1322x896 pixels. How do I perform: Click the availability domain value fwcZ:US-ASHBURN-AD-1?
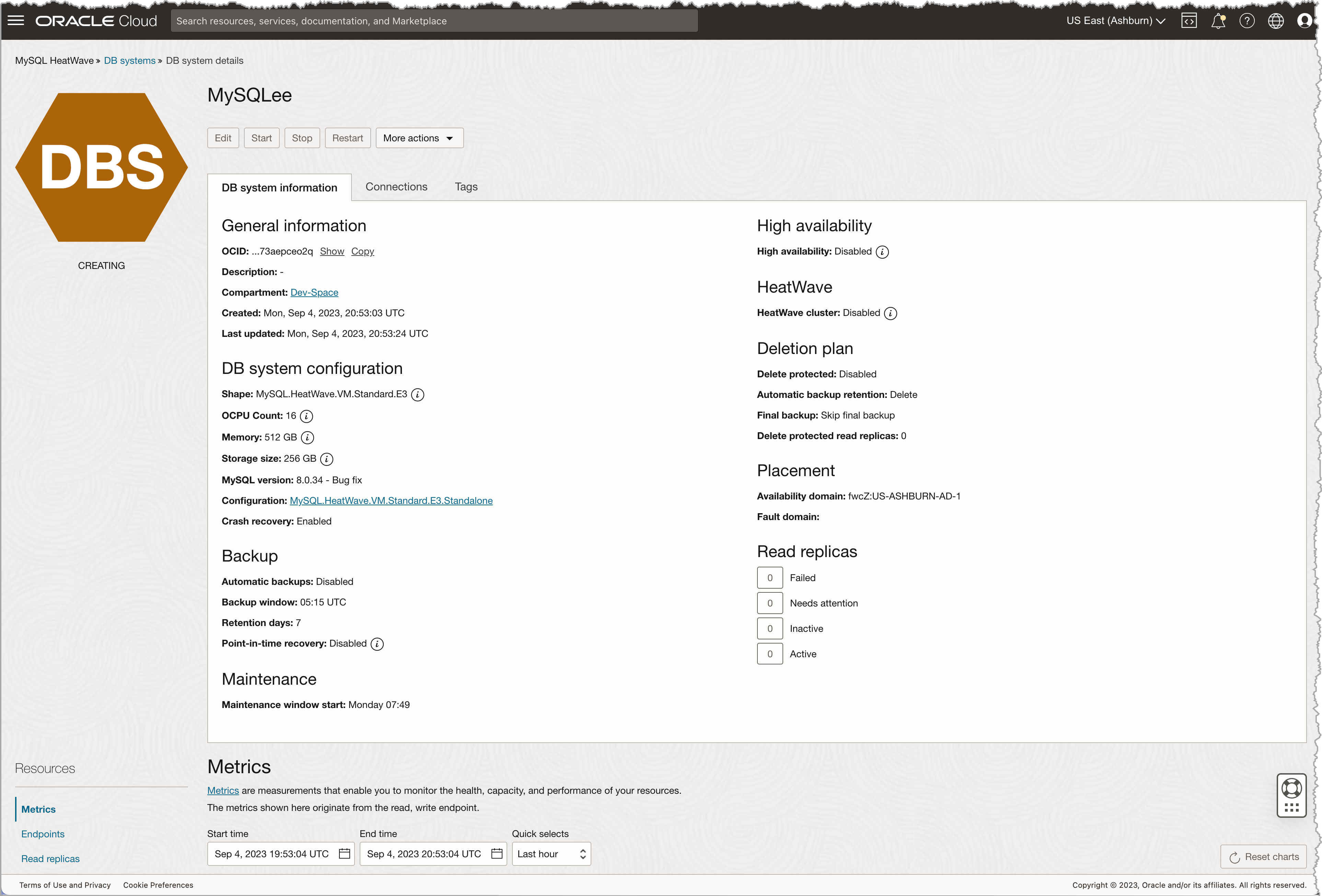(904, 496)
